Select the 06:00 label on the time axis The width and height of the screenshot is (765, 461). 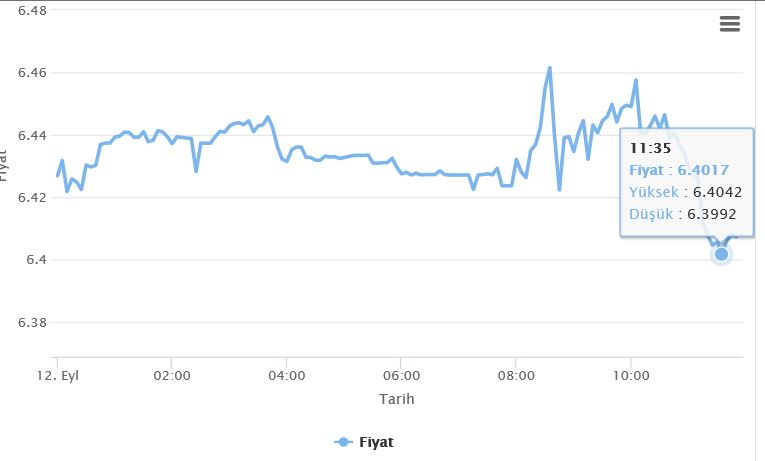[x=400, y=376]
